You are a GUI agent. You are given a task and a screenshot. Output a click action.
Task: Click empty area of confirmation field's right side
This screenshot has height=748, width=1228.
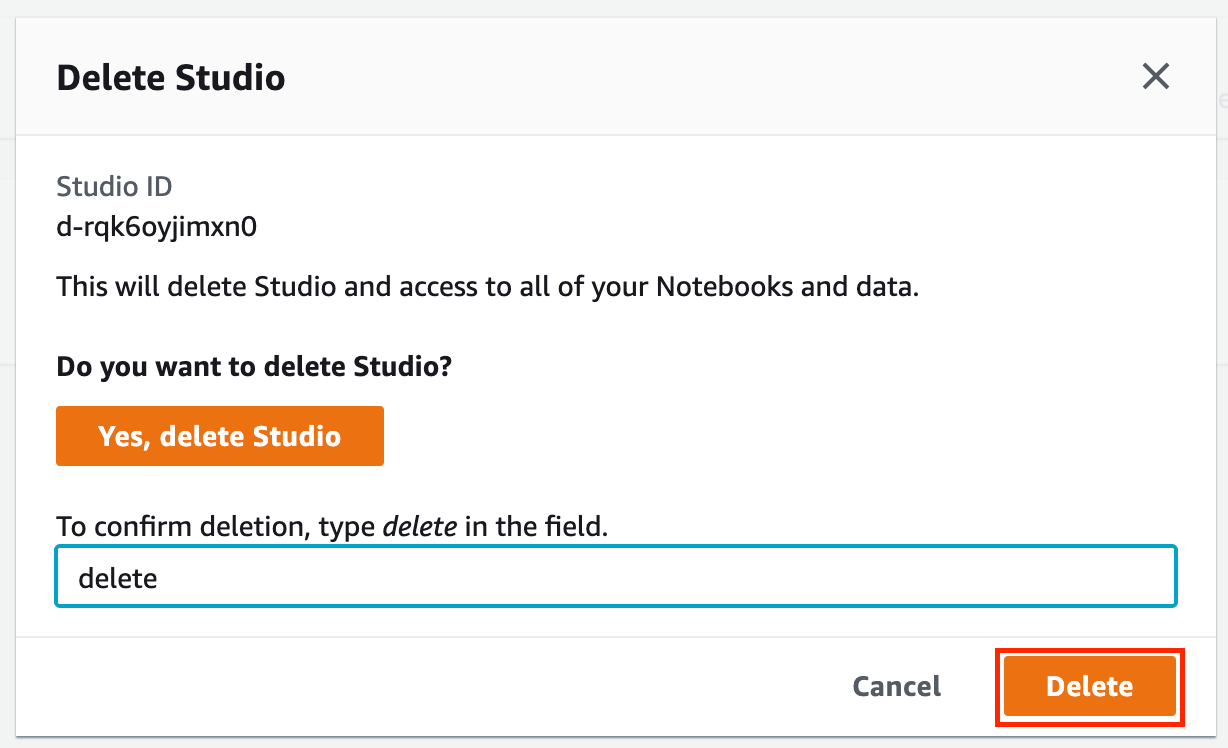pos(900,577)
